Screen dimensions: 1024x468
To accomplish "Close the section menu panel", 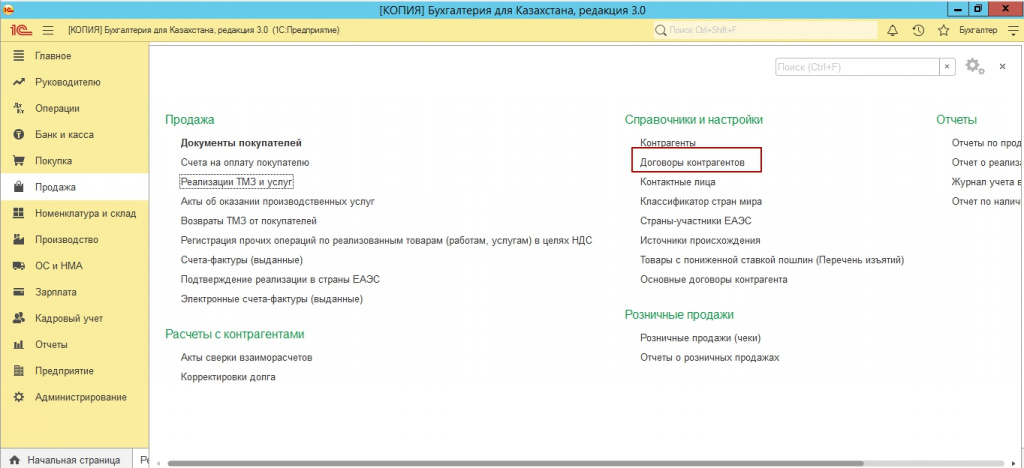I will coord(1002,67).
